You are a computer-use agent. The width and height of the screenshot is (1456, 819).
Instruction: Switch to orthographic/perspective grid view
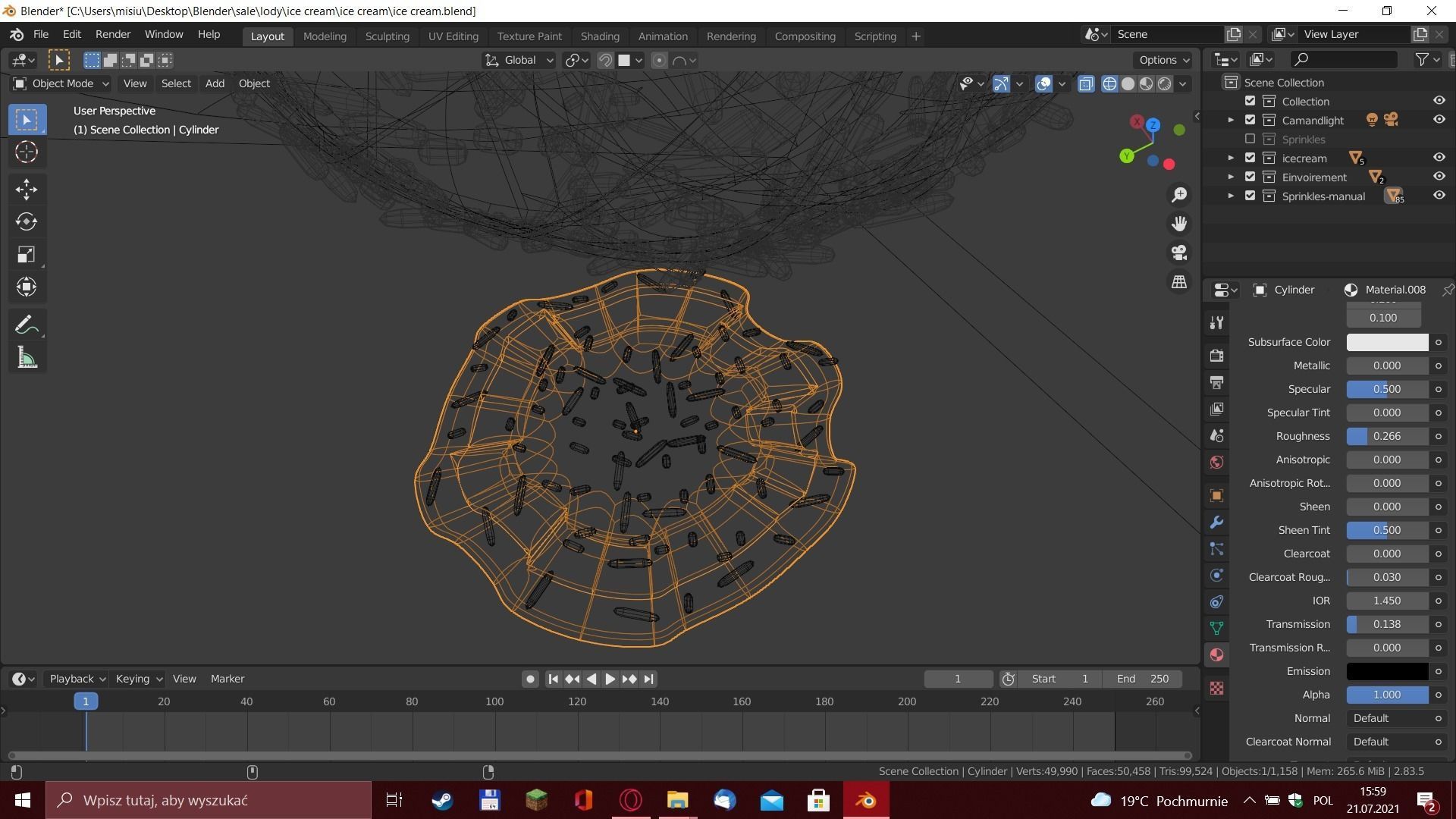1179,281
